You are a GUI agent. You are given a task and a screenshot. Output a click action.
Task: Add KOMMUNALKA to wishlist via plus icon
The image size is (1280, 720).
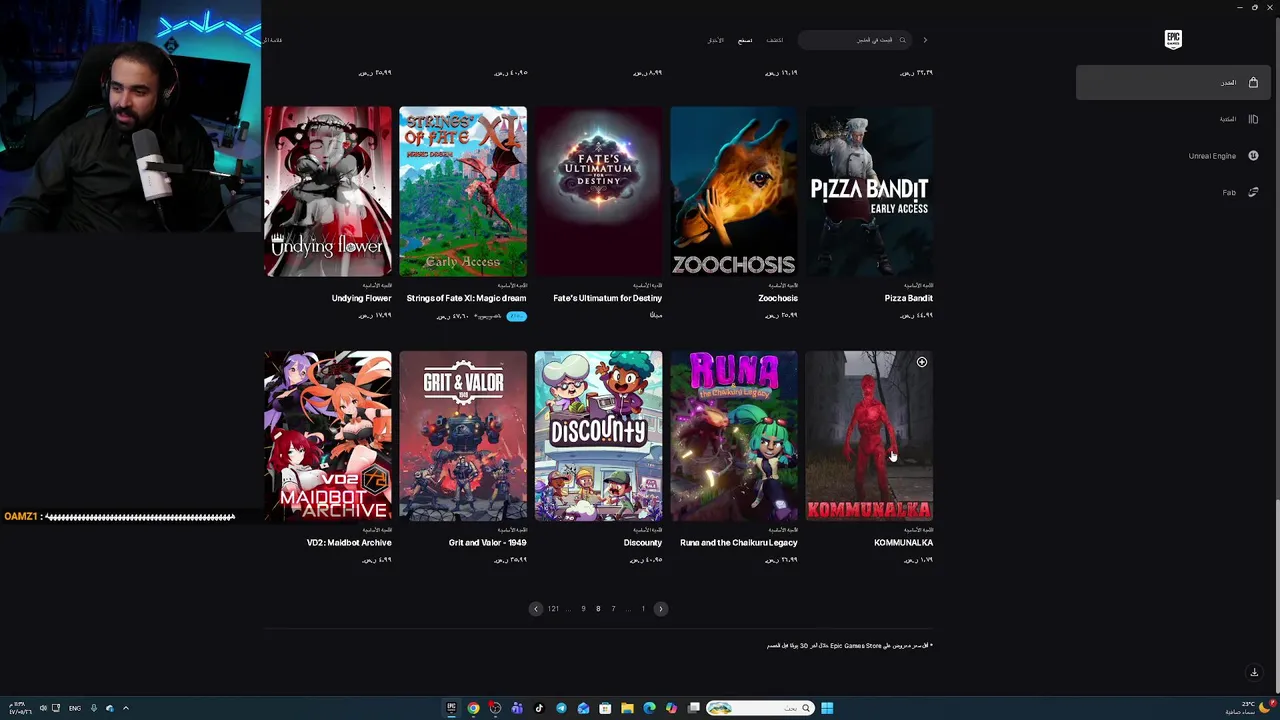[x=922, y=362]
